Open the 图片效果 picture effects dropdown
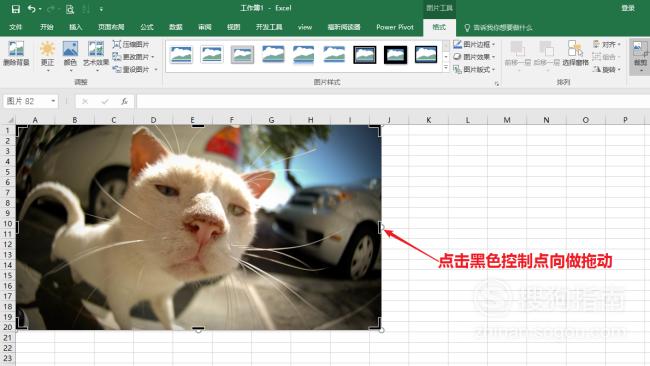Viewport: 650px width, 366px height. [474, 57]
